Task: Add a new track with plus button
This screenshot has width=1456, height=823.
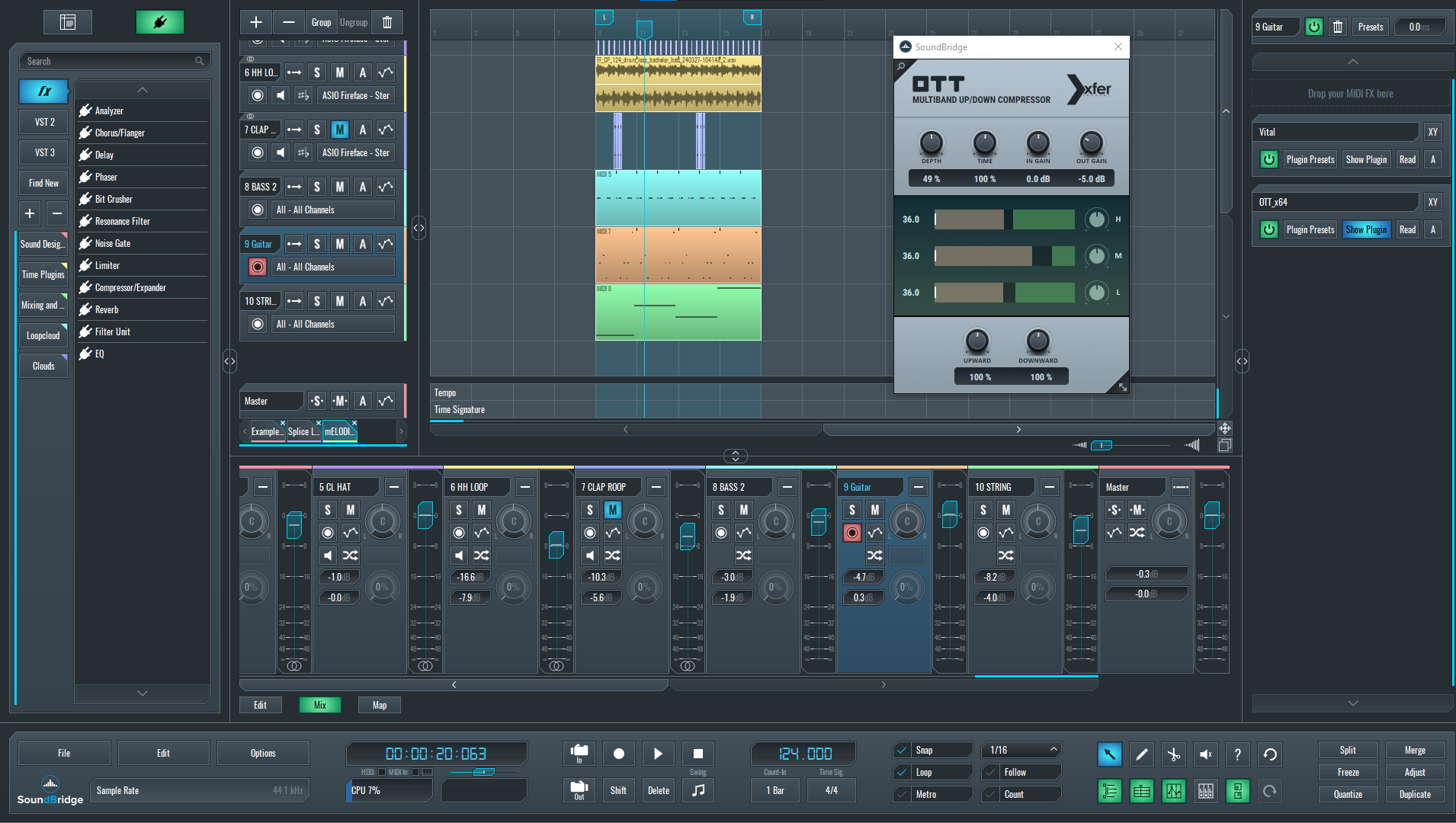Action: coord(256,22)
